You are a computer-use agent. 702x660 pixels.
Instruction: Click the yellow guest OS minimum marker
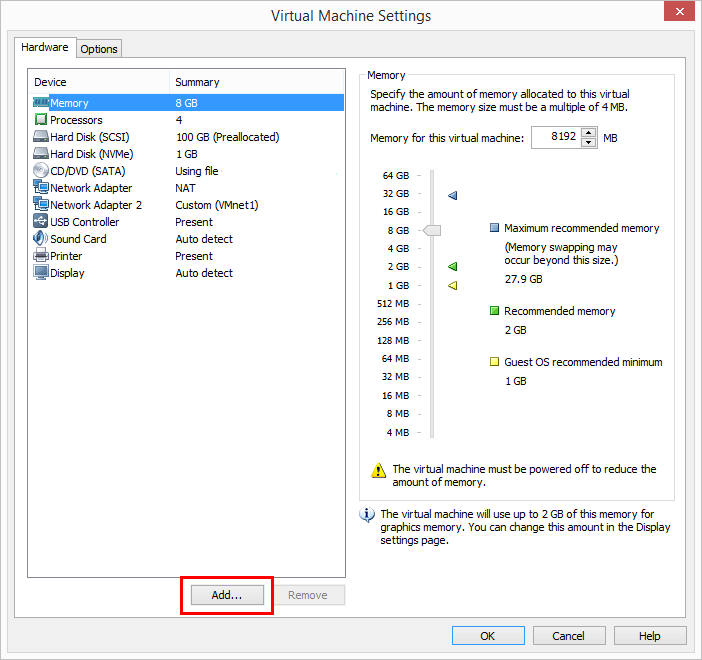(453, 285)
